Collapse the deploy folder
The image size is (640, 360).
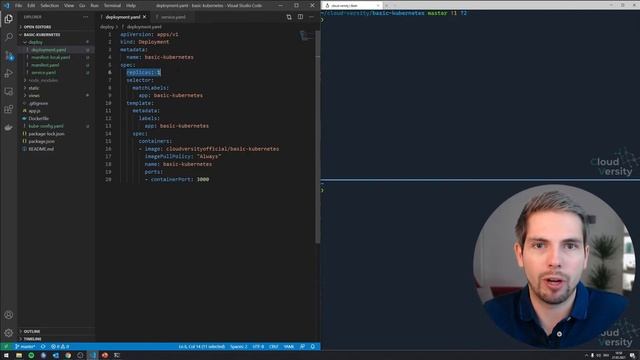click(x=36, y=42)
